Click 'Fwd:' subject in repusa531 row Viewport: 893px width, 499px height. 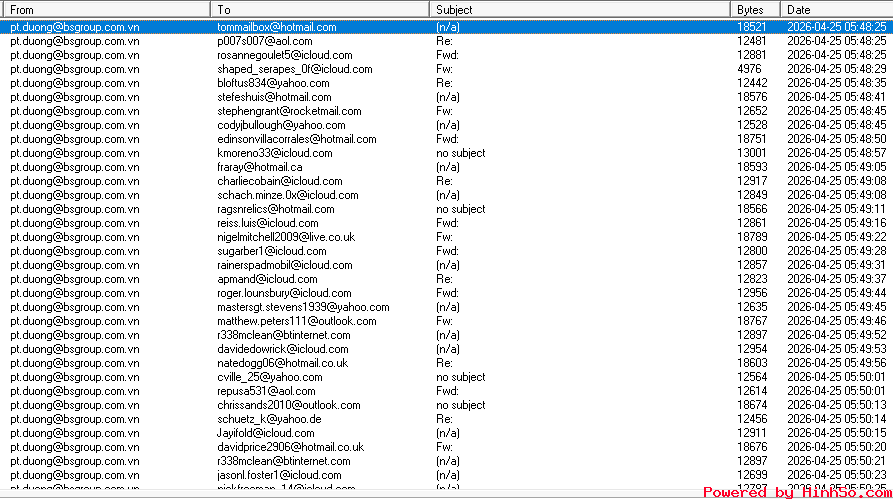tap(447, 391)
